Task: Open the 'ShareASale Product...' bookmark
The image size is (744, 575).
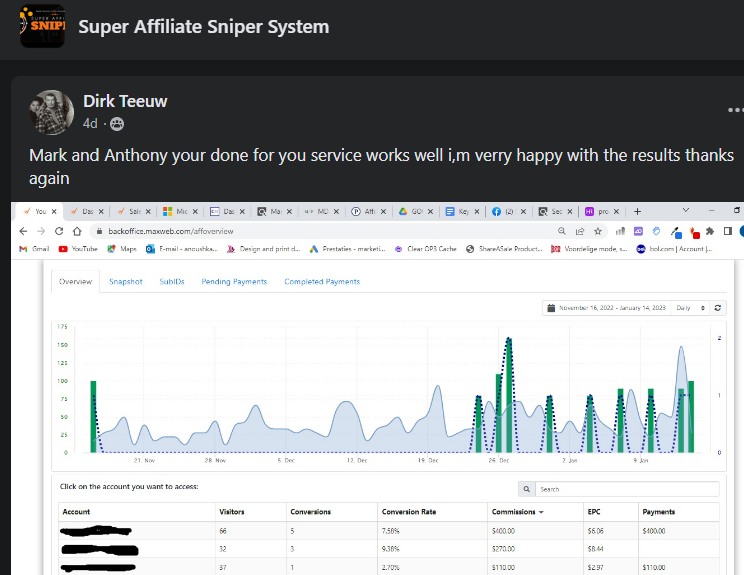Action: [504, 249]
